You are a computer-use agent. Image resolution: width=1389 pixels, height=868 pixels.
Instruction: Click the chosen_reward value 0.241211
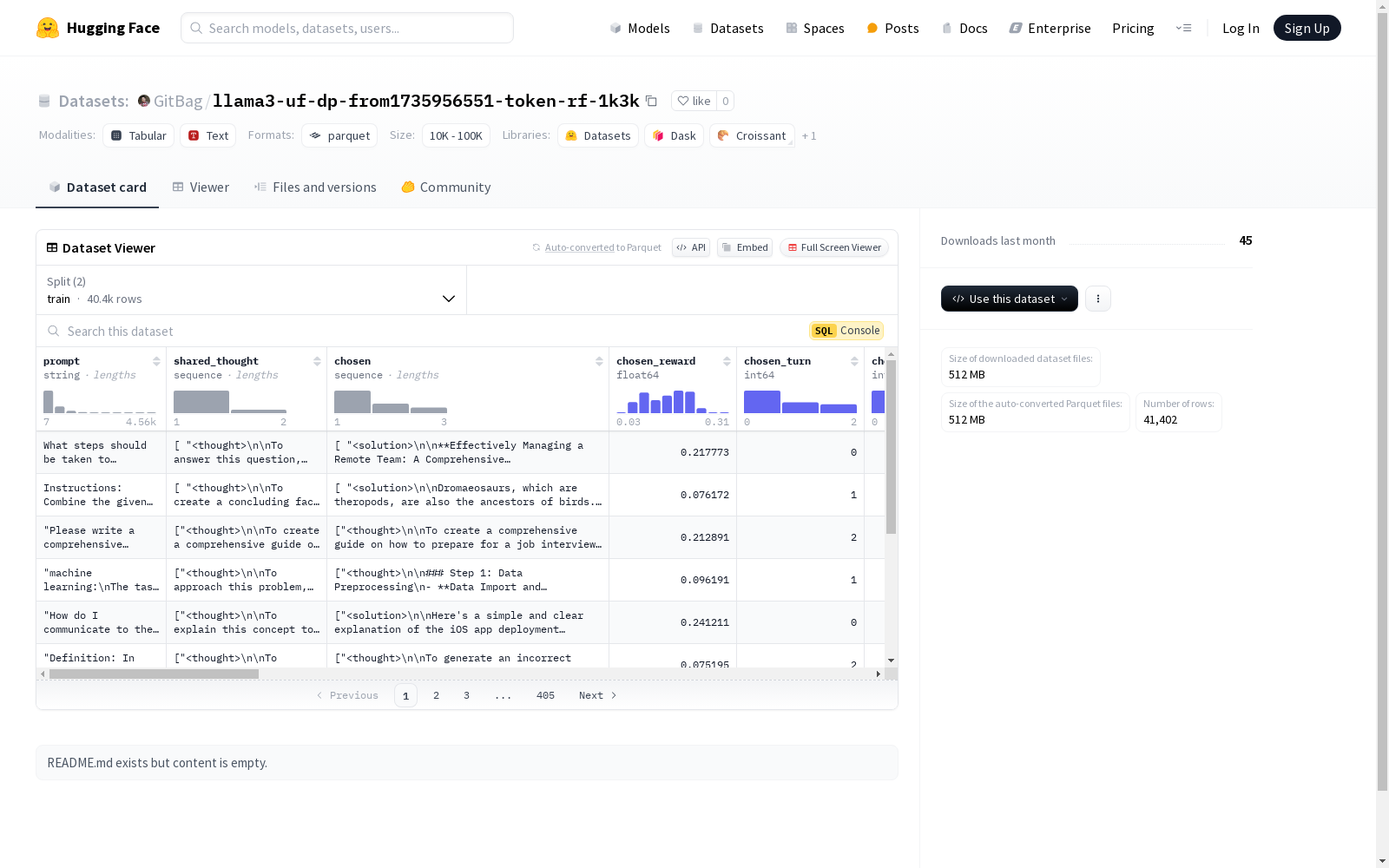pos(704,622)
